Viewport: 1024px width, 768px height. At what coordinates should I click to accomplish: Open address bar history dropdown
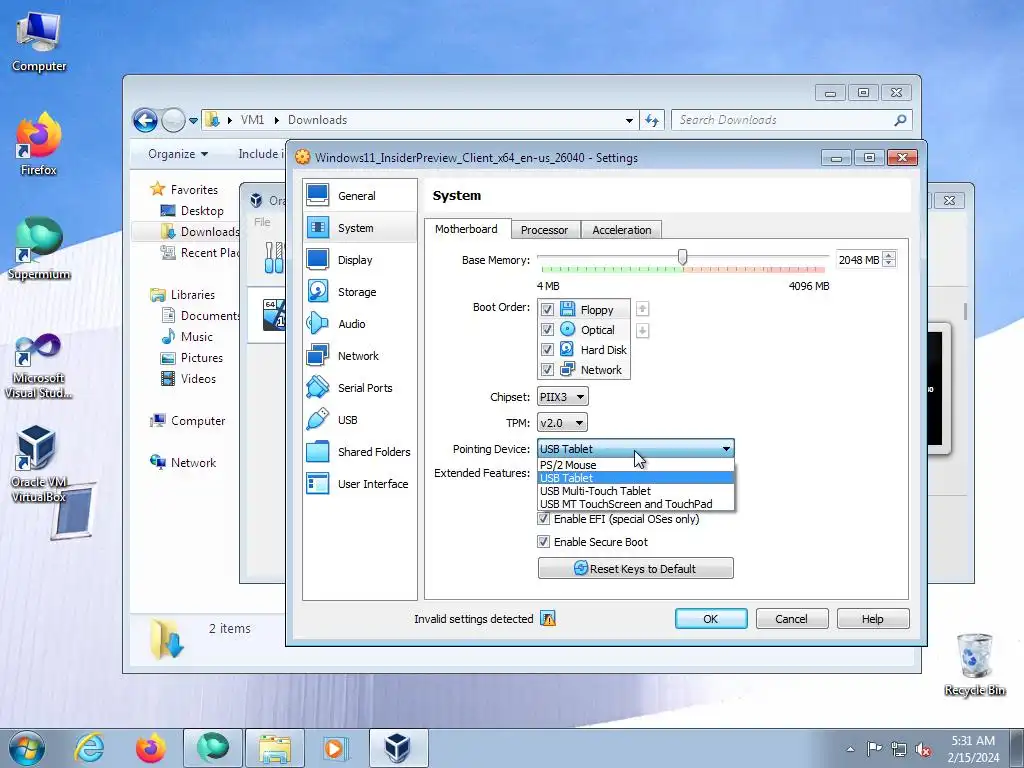(x=629, y=120)
